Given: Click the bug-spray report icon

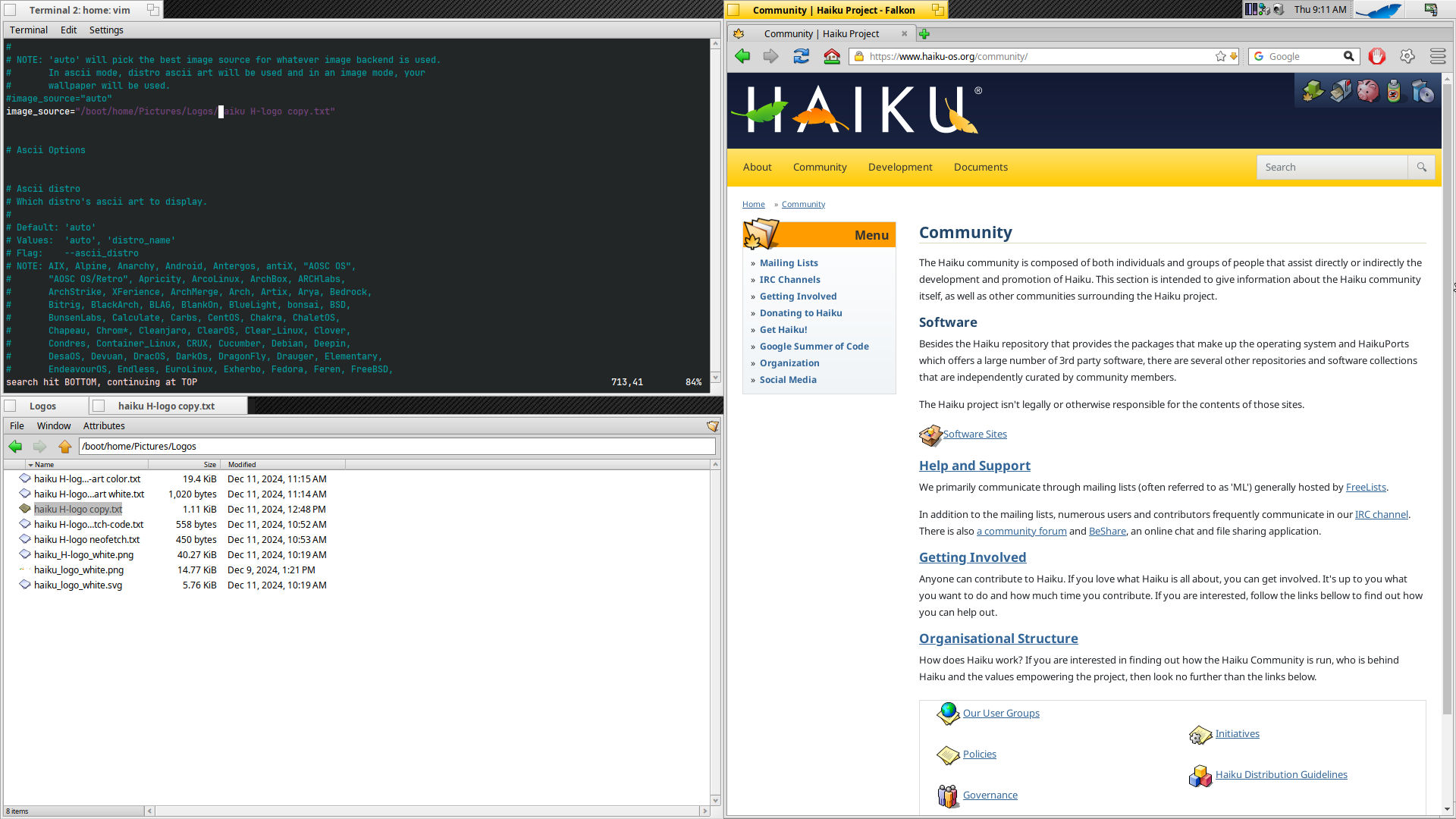Looking at the screenshot, I should [1395, 91].
